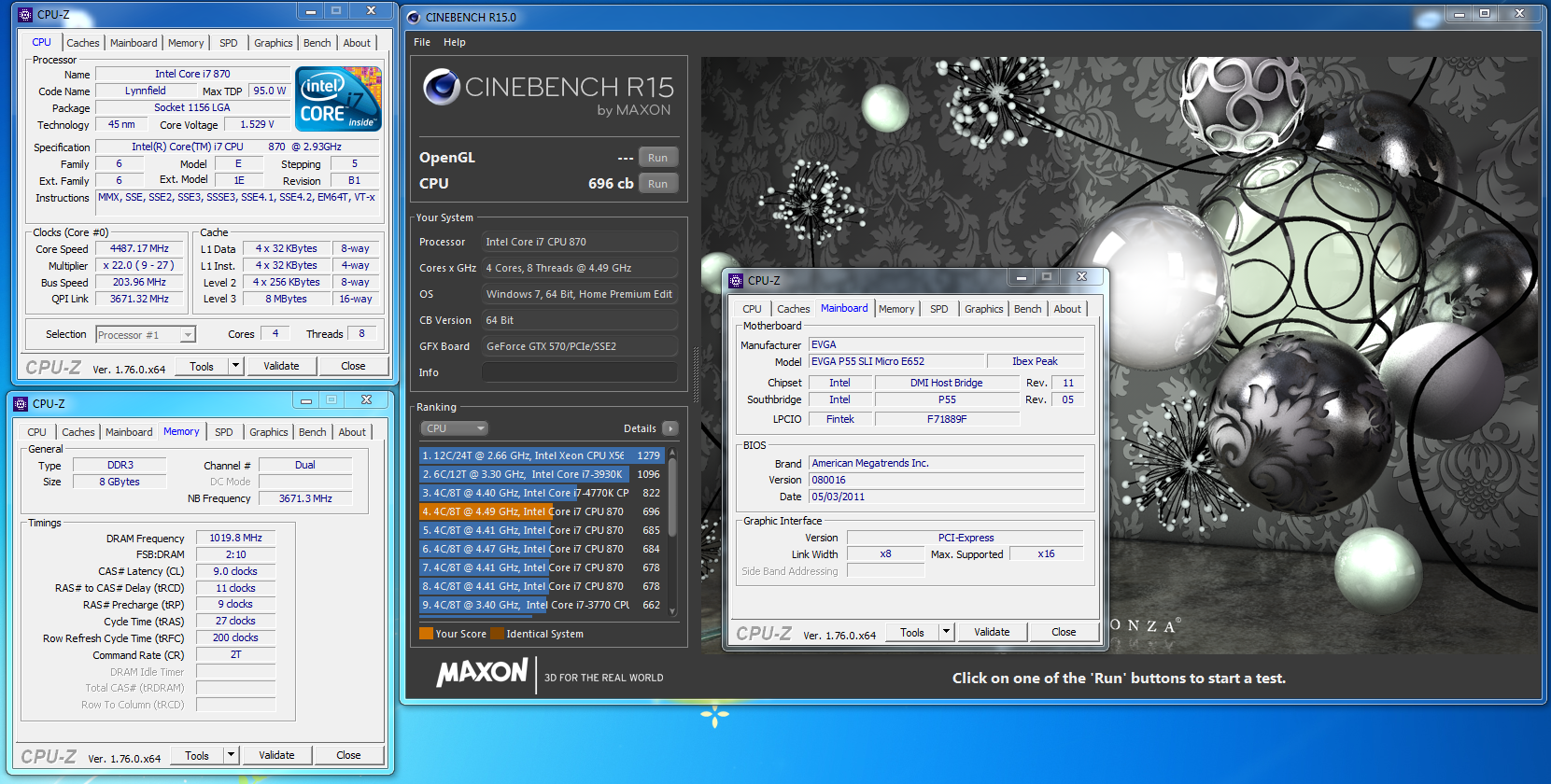Click Validate in top CPU-Z window
This screenshot has width=1551, height=784.
(x=281, y=366)
